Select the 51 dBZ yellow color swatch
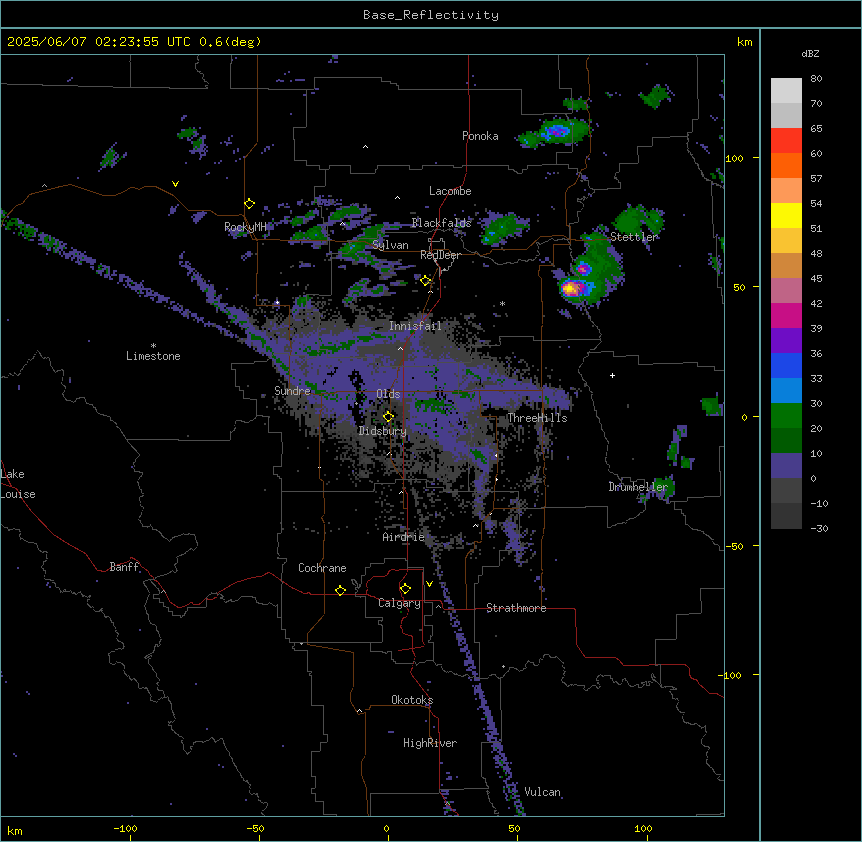The height and width of the screenshot is (842, 862). click(786, 215)
